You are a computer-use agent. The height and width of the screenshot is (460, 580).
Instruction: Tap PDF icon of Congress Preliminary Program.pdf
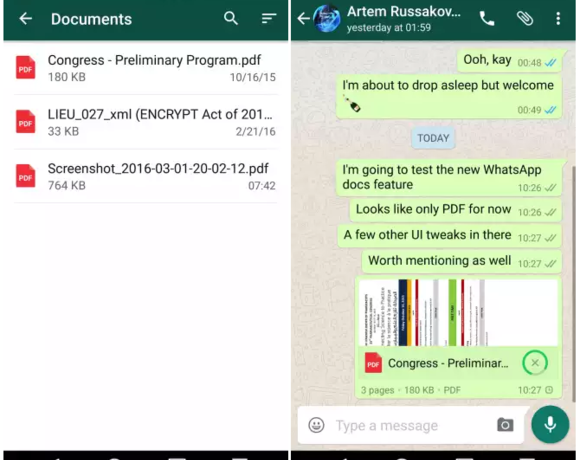point(26,68)
